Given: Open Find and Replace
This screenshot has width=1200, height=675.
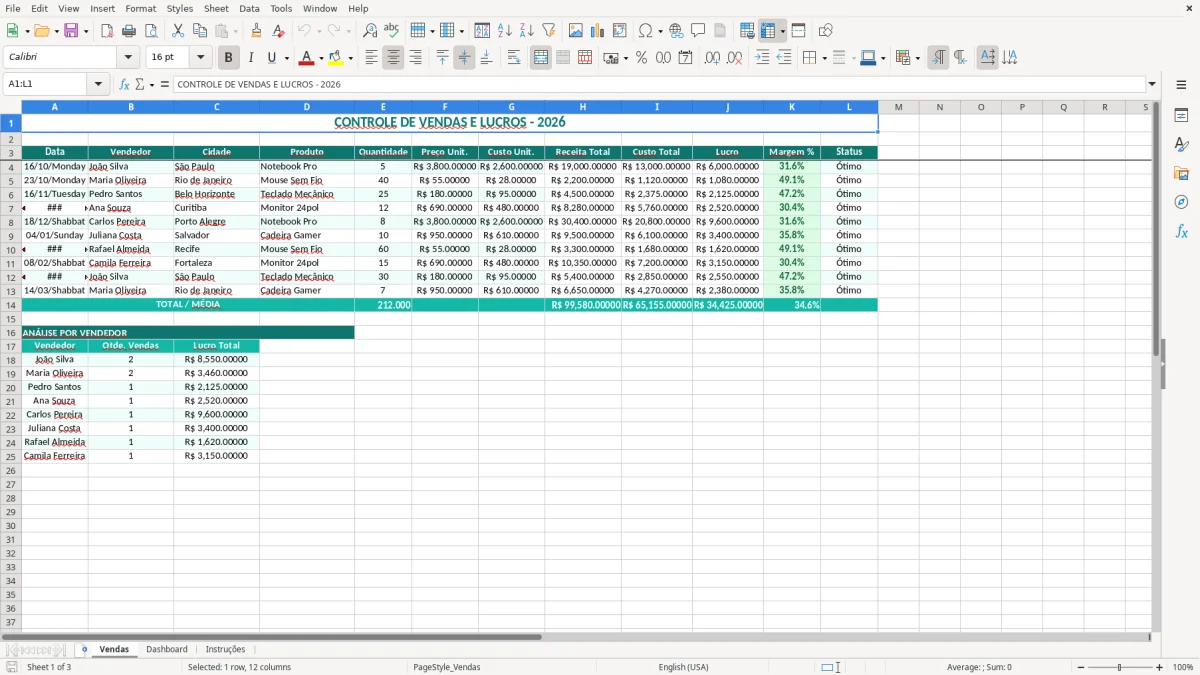Looking at the screenshot, I should (370, 31).
